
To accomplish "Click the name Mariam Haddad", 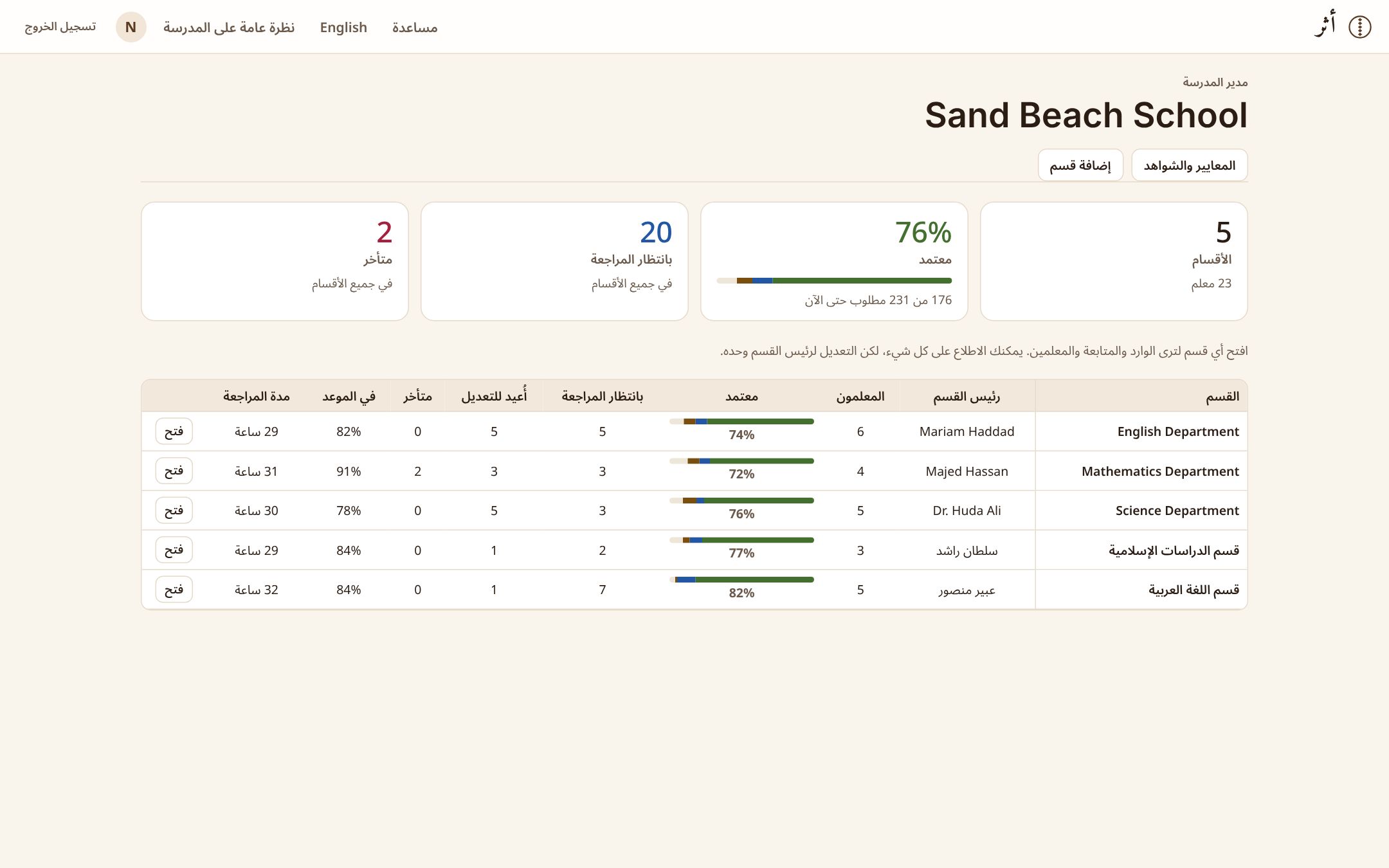I will [967, 431].
